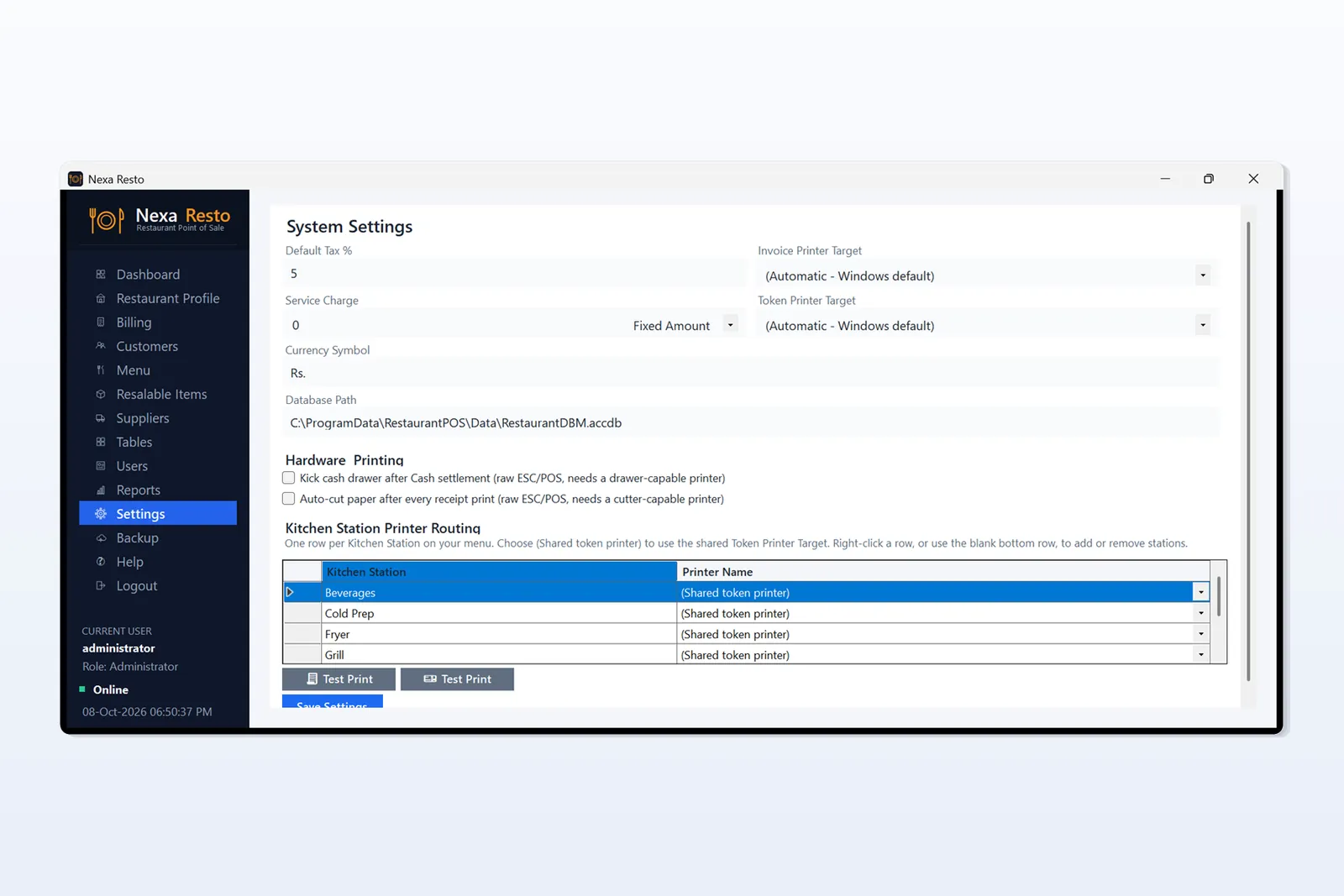Click the Backup cloud icon
Screen dimensions: 1344x896
tap(101, 538)
